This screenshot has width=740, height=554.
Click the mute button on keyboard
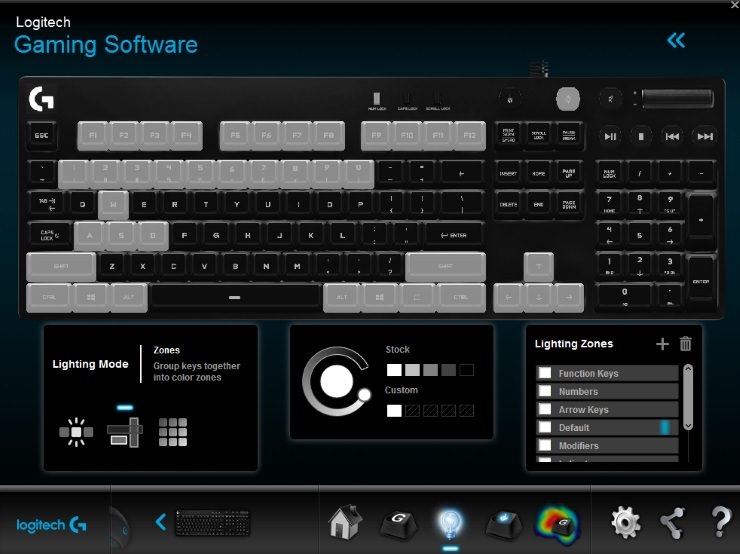coord(611,100)
